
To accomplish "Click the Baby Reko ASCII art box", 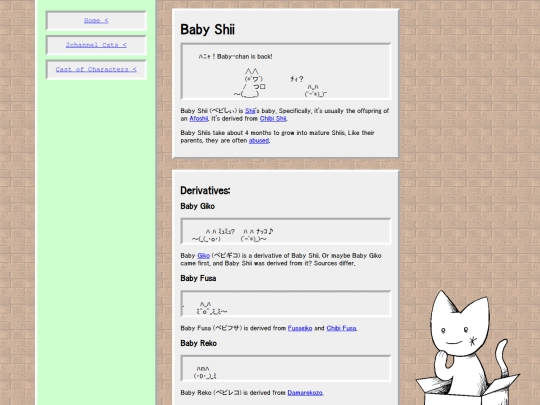I will click(x=286, y=368).
